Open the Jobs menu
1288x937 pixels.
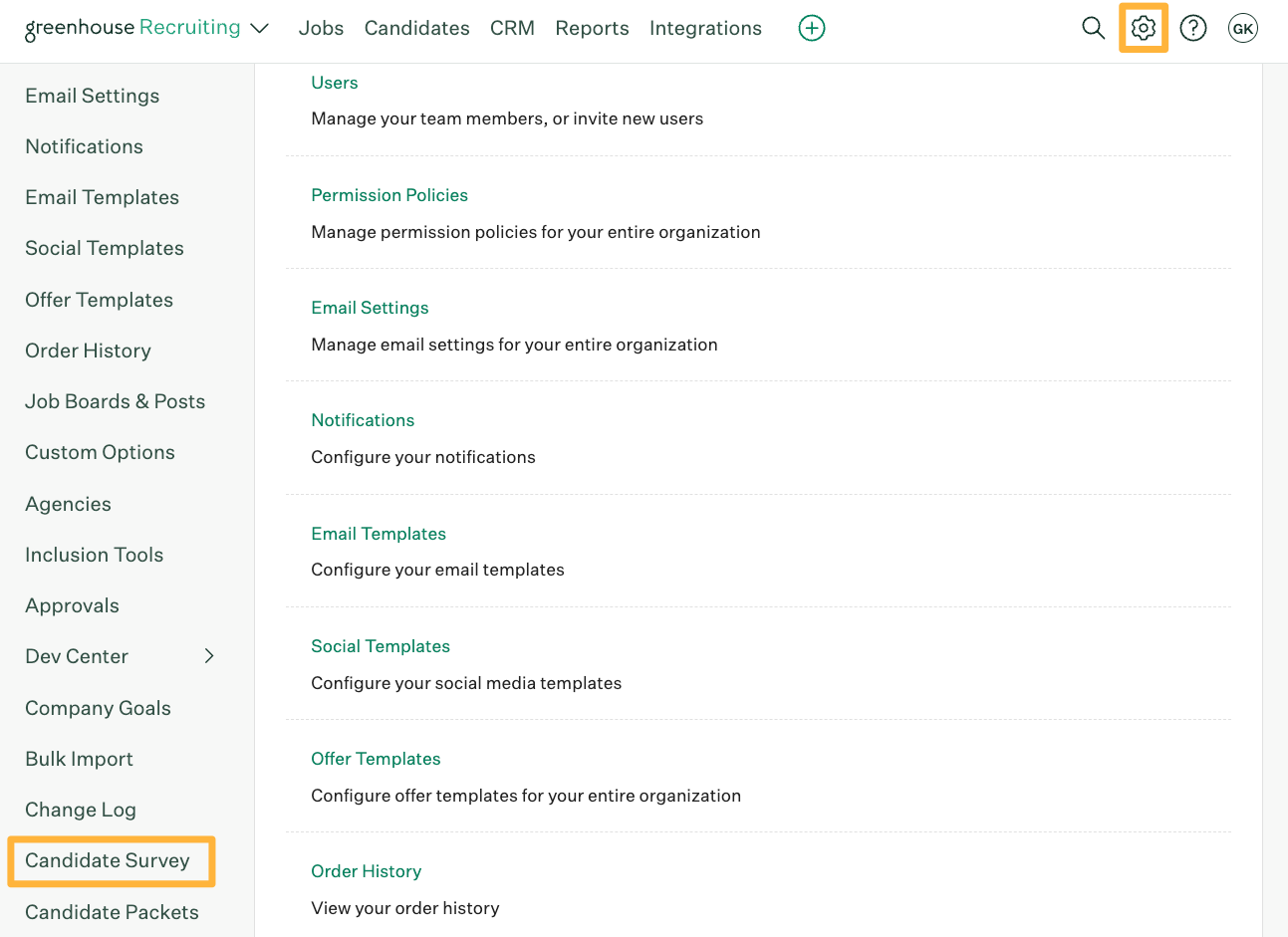(x=321, y=28)
